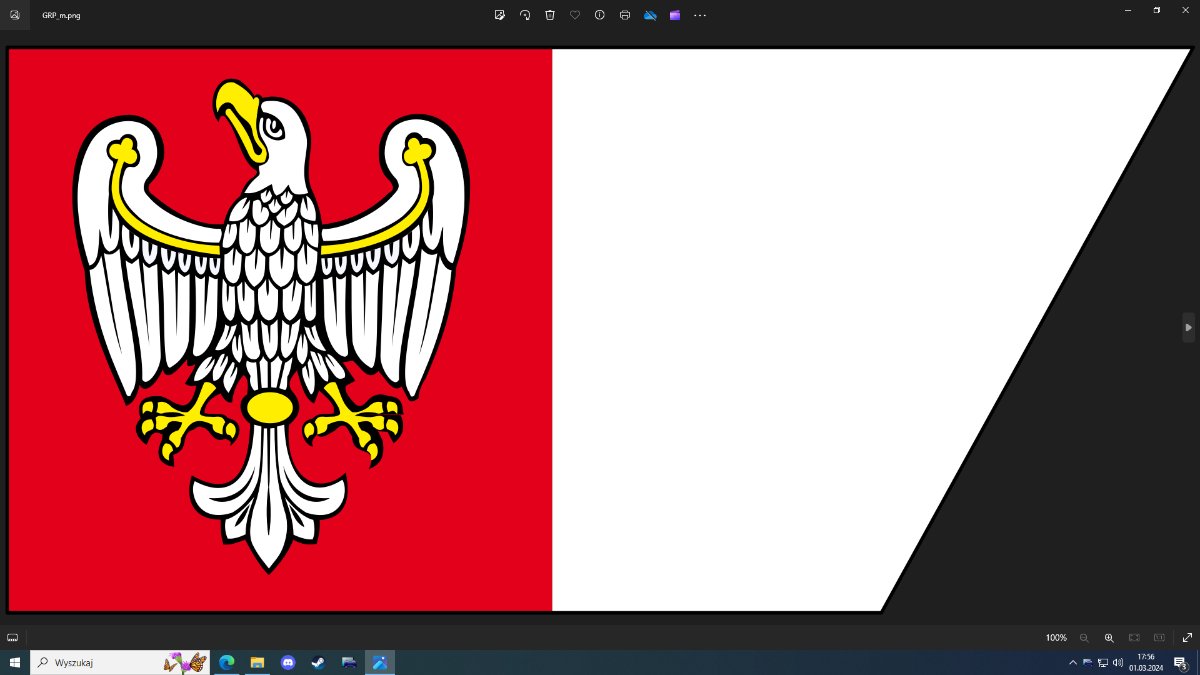Open the Windows Start menu
The height and width of the screenshot is (675, 1200).
(15, 662)
